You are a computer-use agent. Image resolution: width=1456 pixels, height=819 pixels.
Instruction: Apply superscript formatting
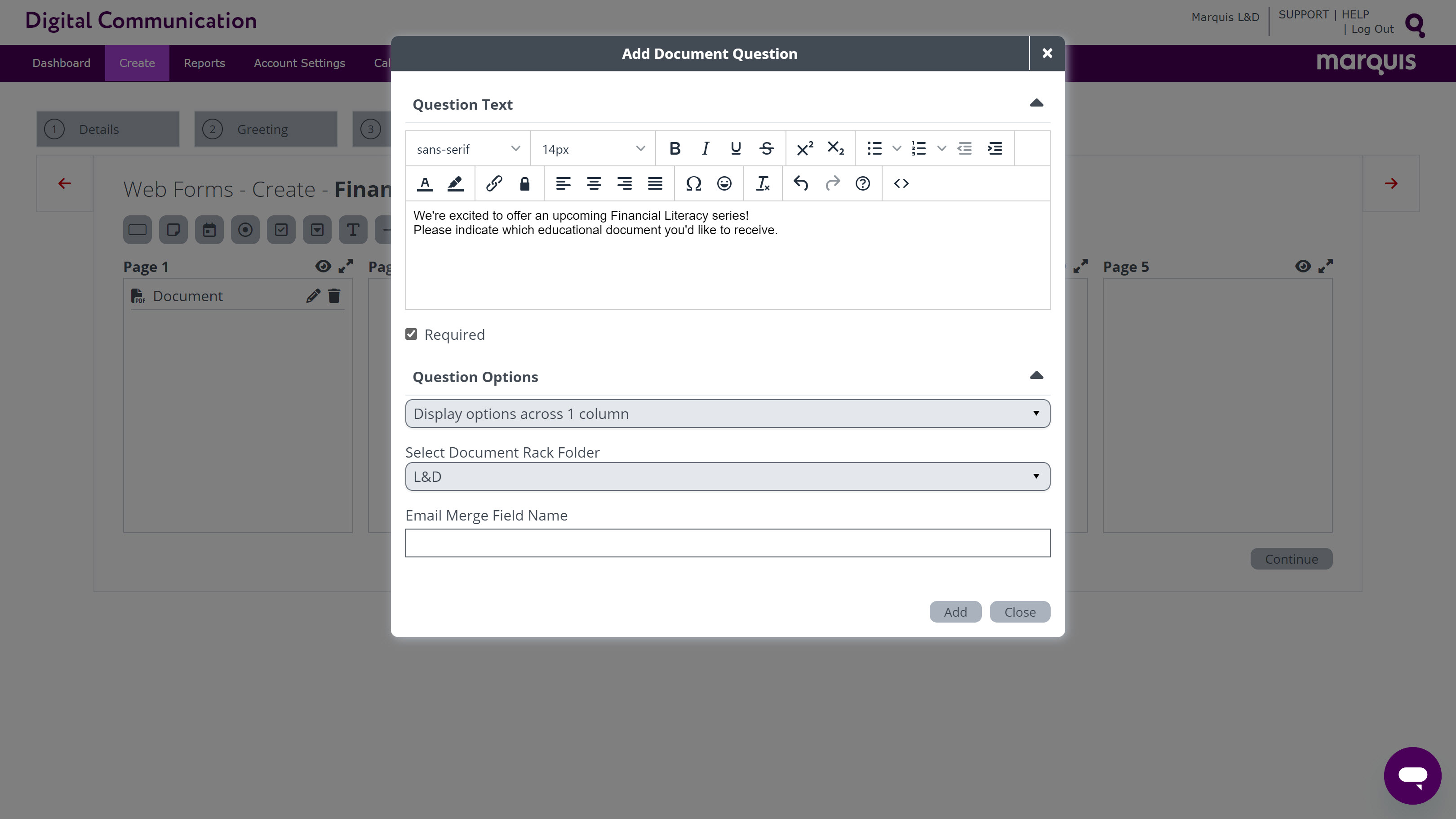[804, 149]
